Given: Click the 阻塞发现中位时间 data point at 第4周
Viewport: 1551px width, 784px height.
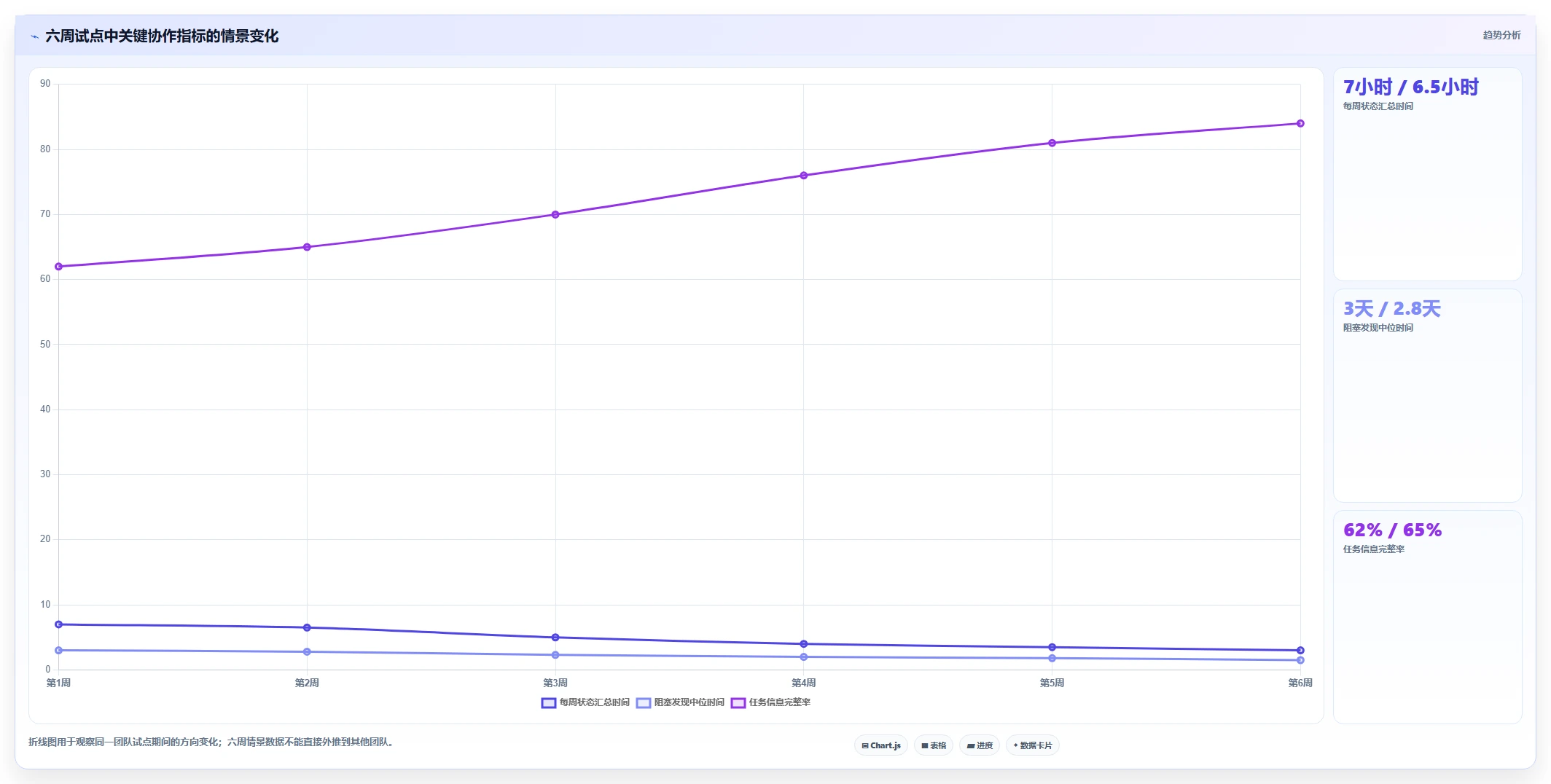Looking at the screenshot, I should (x=804, y=657).
